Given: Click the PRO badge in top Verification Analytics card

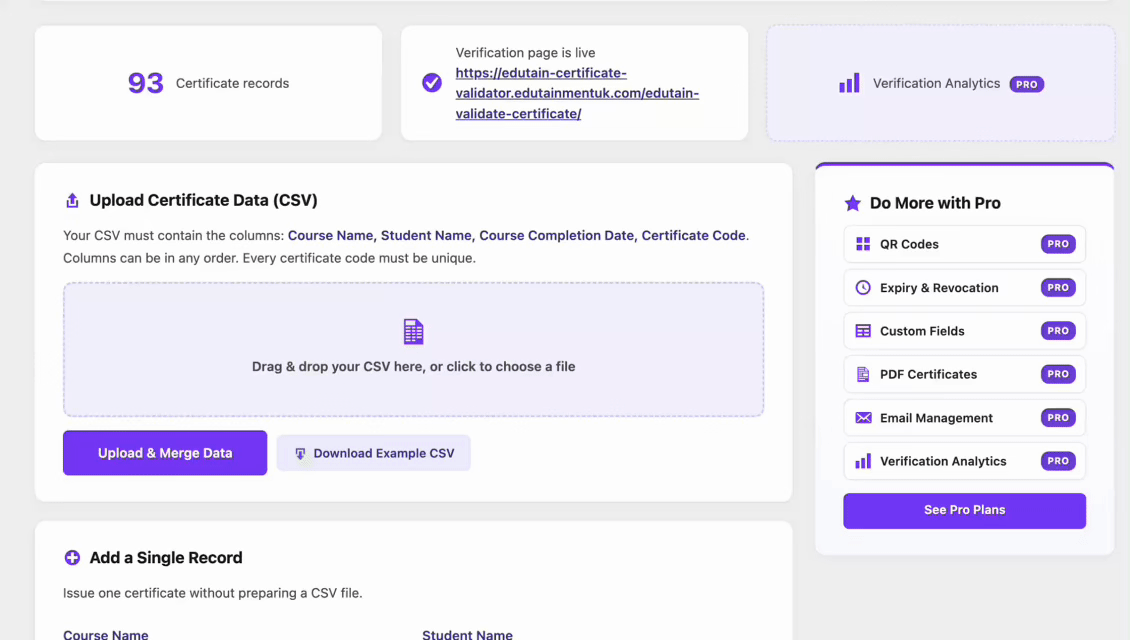Looking at the screenshot, I should [x=1026, y=84].
